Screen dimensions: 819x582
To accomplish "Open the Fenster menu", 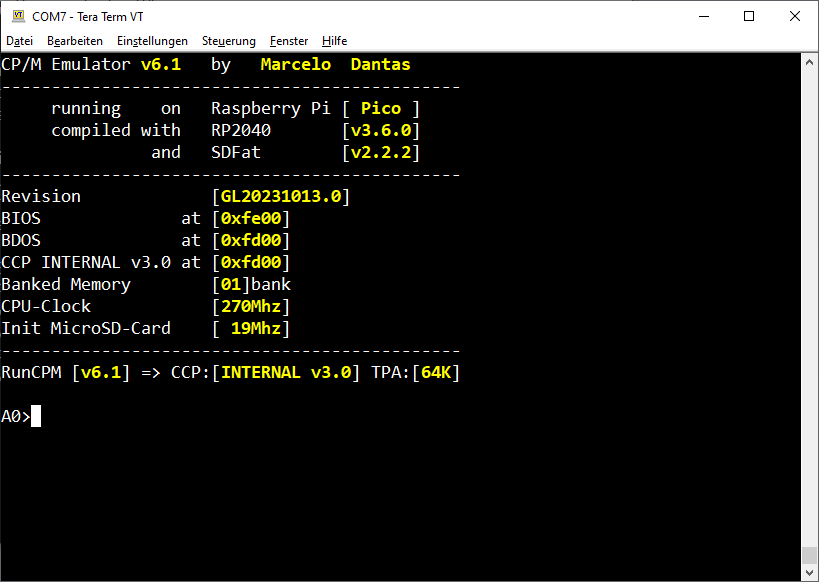I will point(289,41).
